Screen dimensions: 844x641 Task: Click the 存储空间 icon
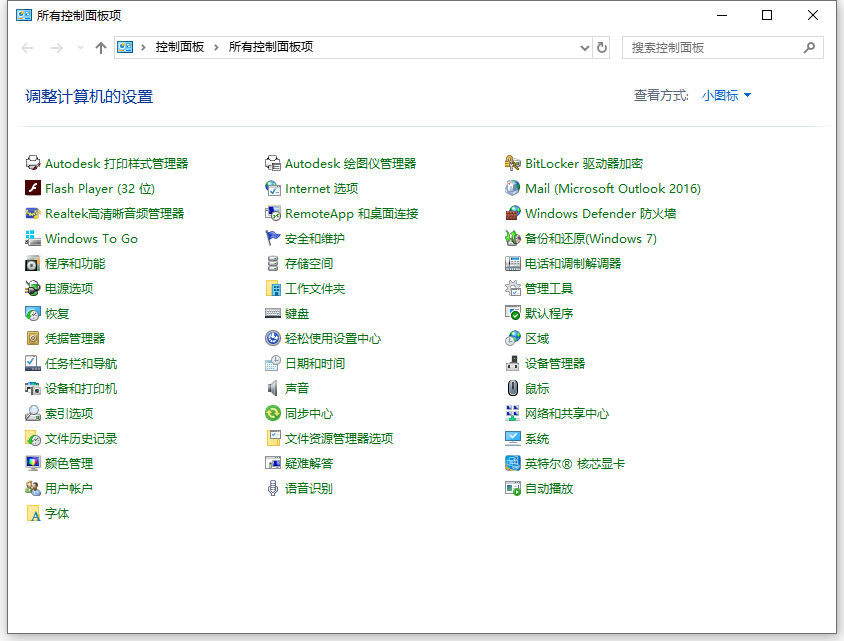(273, 264)
